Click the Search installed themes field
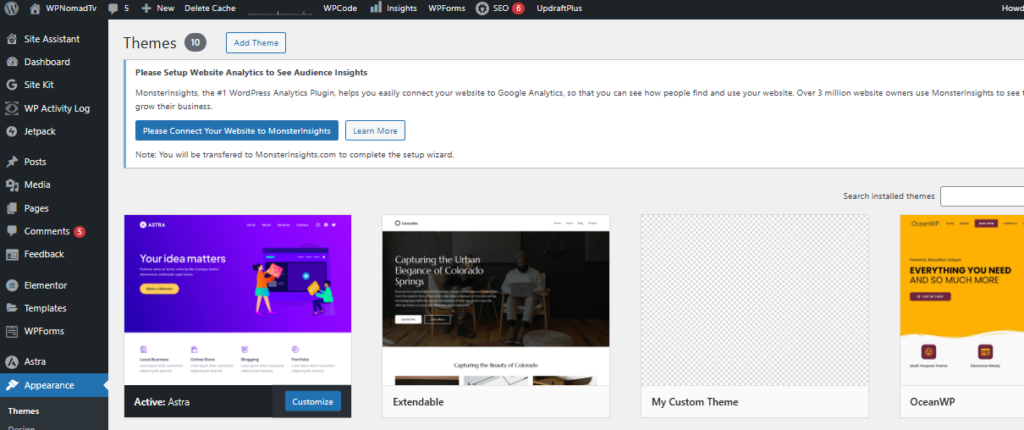This screenshot has width=1024, height=430. coord(981,196)
